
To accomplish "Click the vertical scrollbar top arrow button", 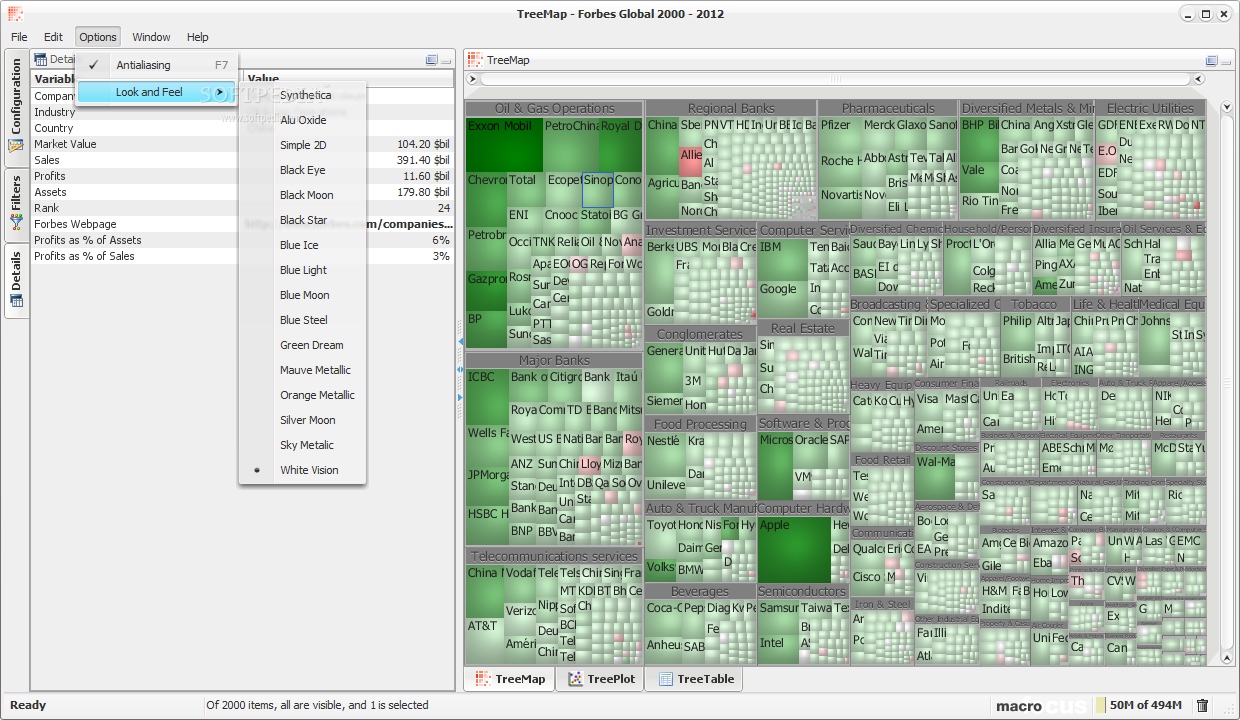I will tap(1227, 106).
